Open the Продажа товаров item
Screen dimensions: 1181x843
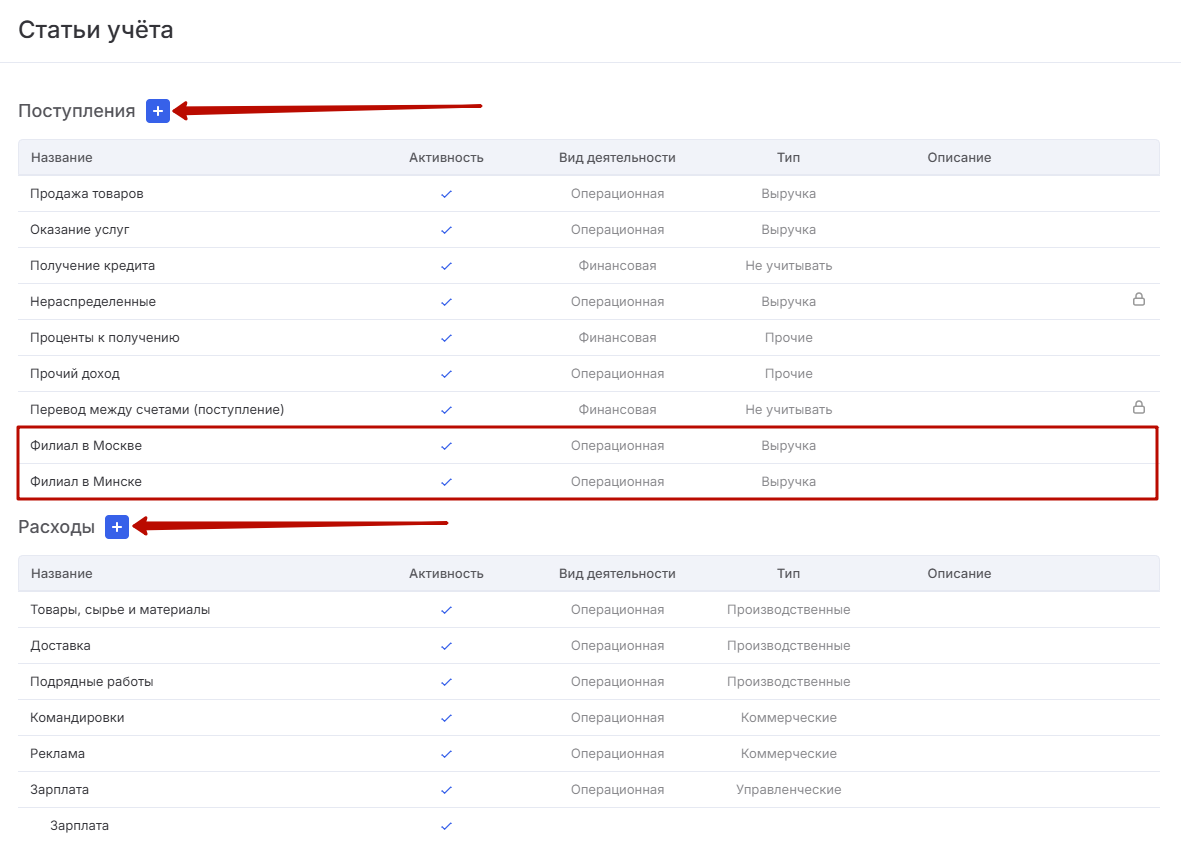[x=87, y=194]
